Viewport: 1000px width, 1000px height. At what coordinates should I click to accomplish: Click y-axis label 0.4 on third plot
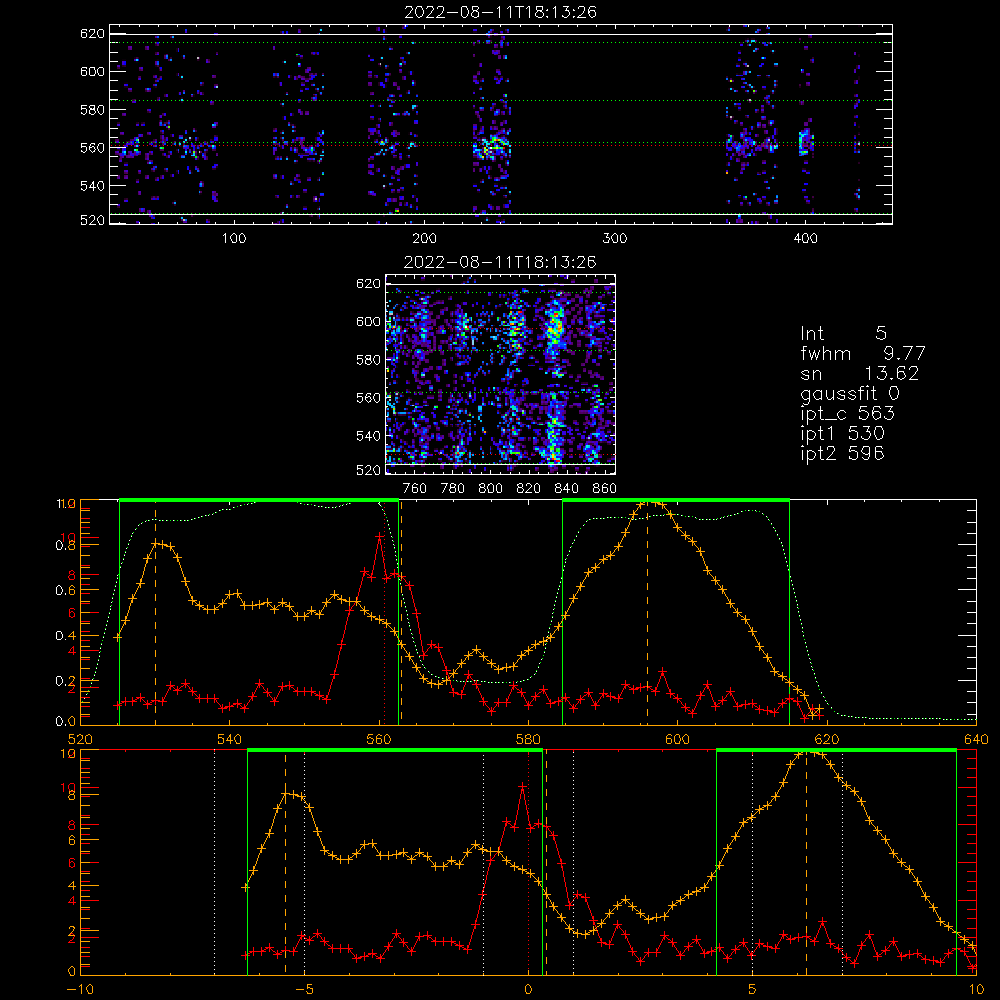66,636
